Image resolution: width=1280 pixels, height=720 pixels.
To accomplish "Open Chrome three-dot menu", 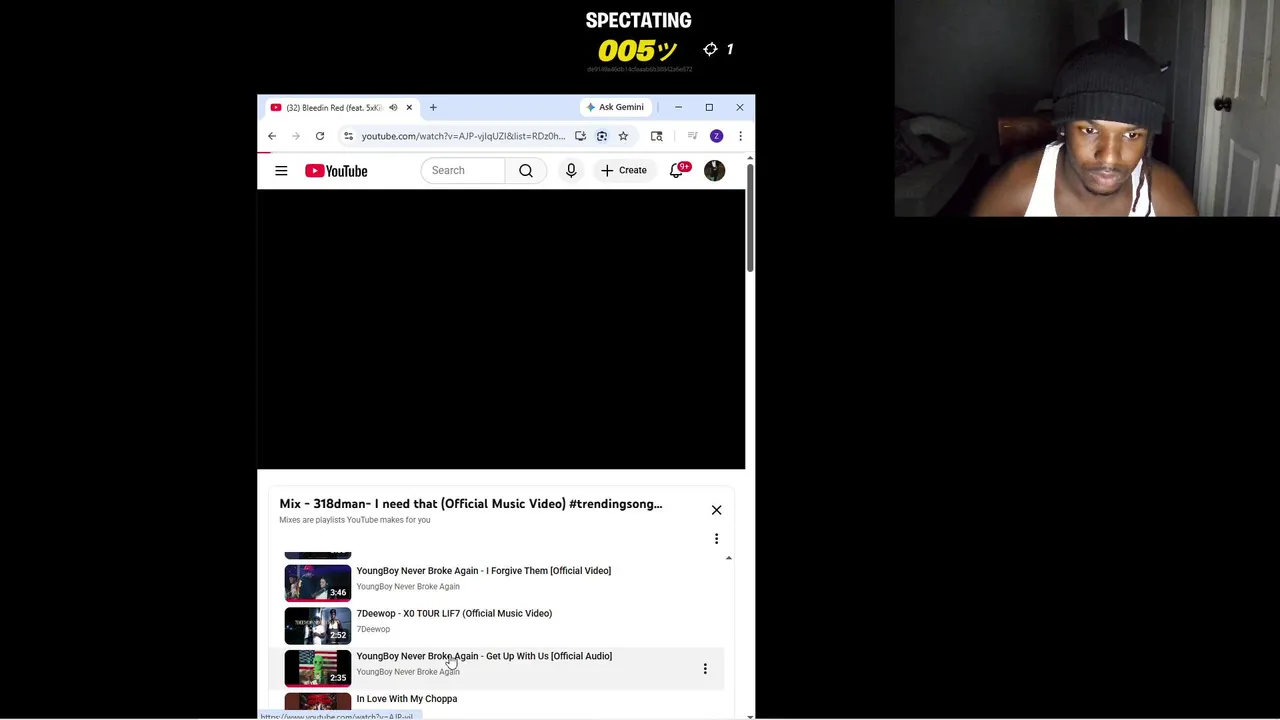I will click(740, 136).
